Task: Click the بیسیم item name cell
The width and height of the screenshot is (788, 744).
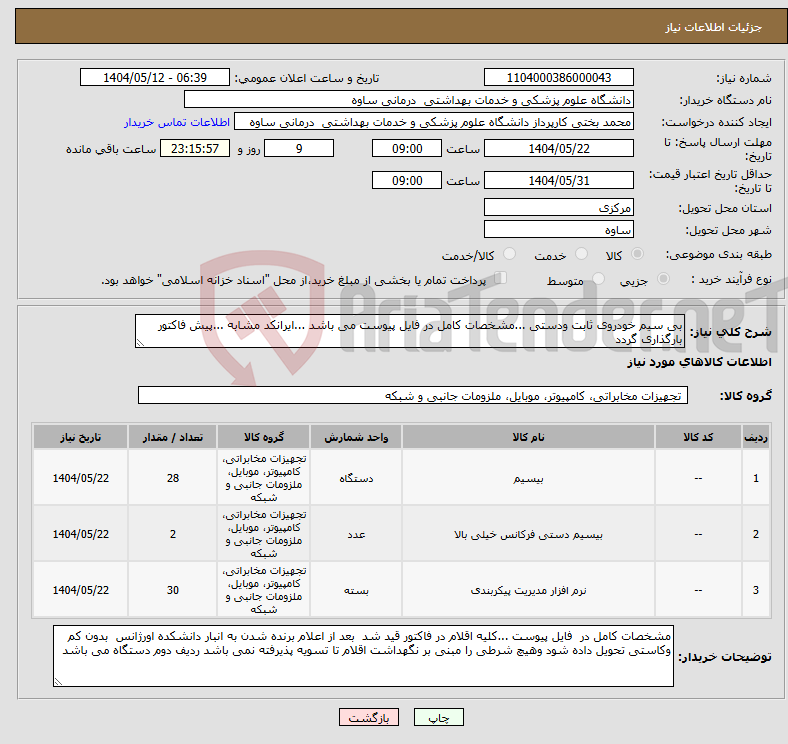Action: (528, 478)
